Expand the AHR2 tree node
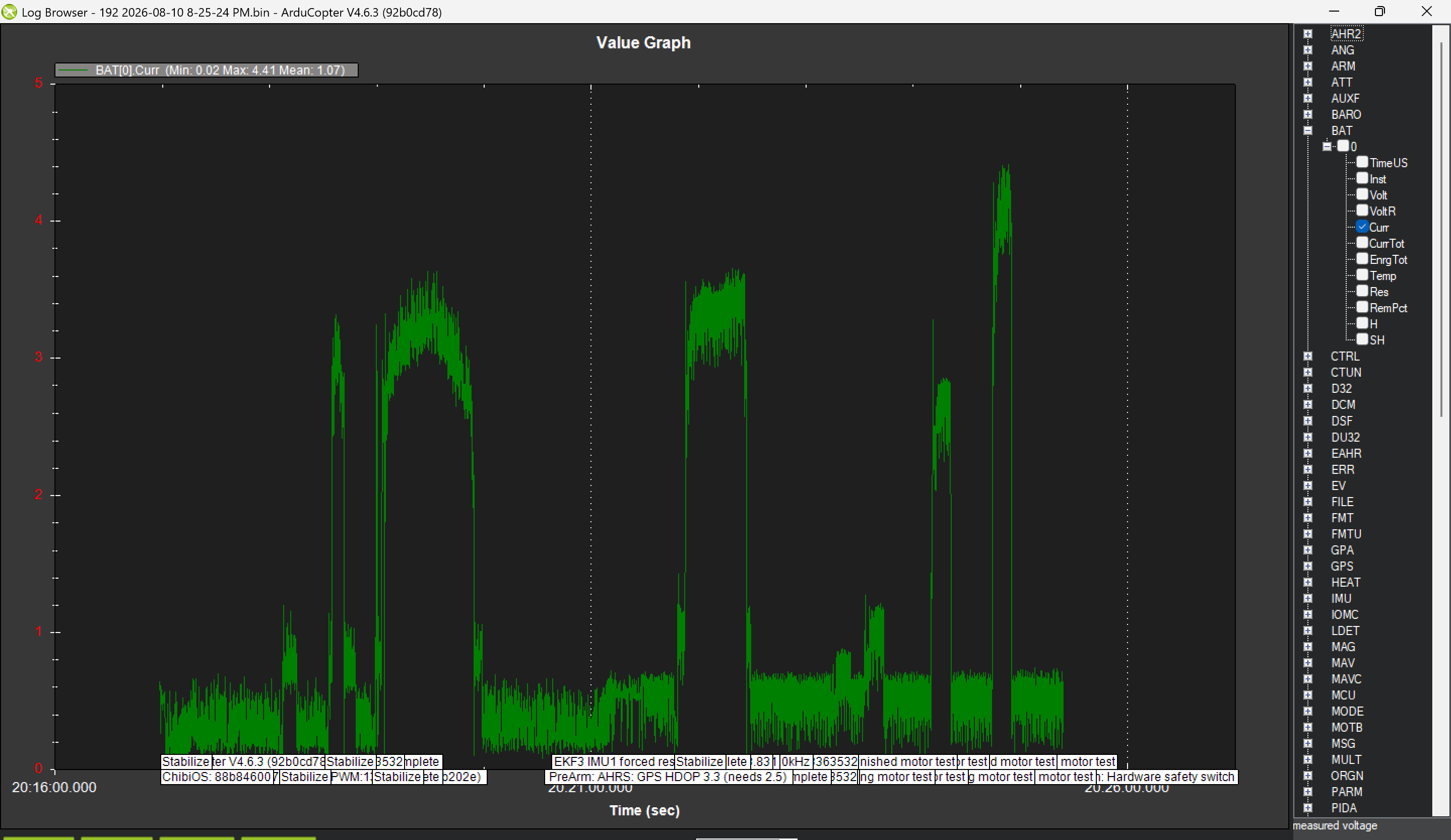The width and height of the screenshot is (1451, 840). (x=1307, y=34)
